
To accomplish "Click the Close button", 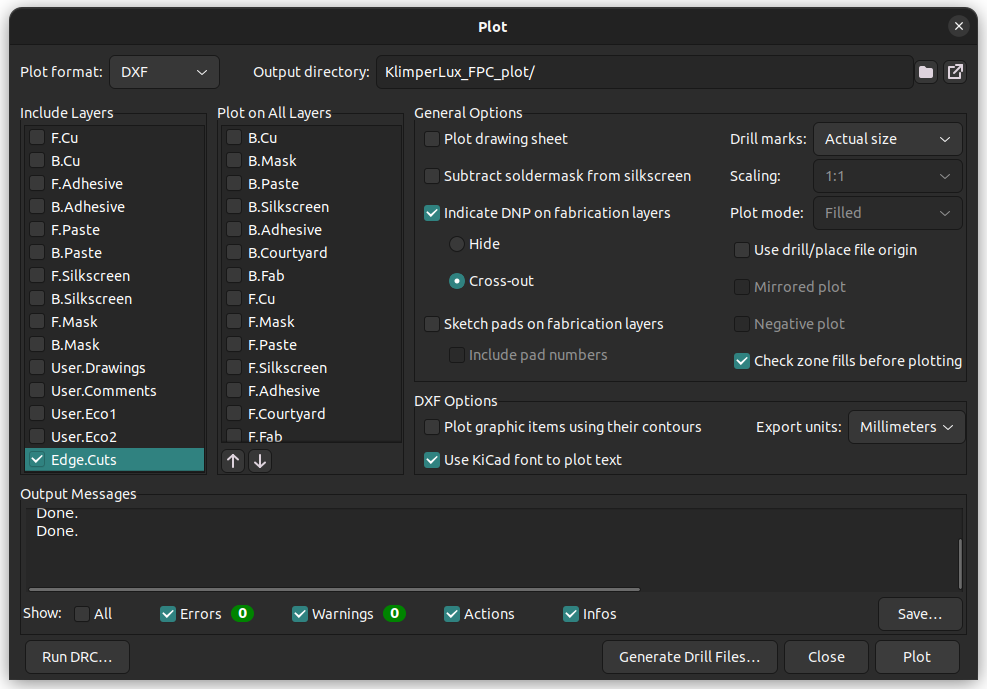I will [x=826, y=657].
